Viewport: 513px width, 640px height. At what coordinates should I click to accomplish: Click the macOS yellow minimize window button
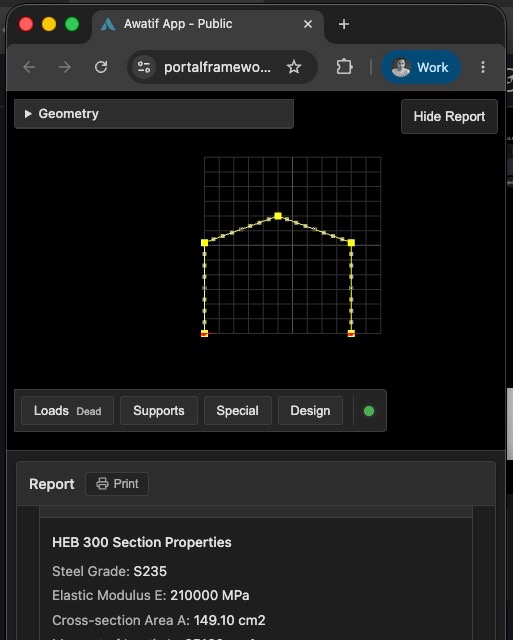[x=49, y=24]
